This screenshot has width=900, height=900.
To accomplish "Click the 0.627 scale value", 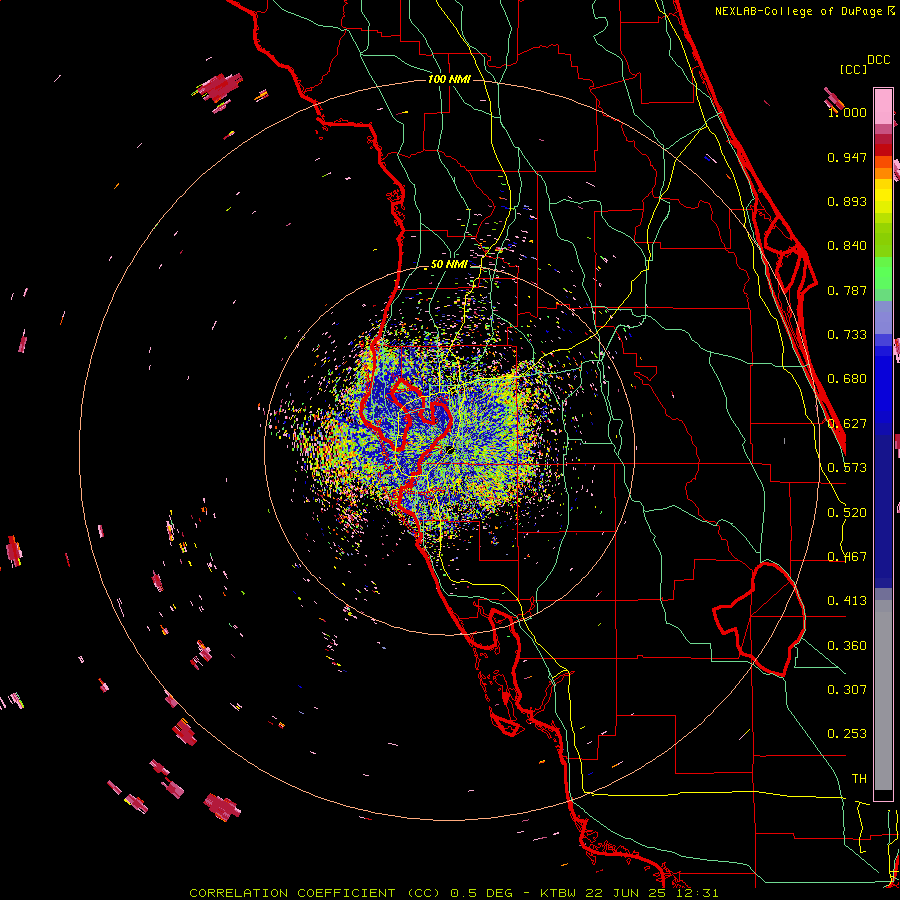I will [x=847, y=424].
